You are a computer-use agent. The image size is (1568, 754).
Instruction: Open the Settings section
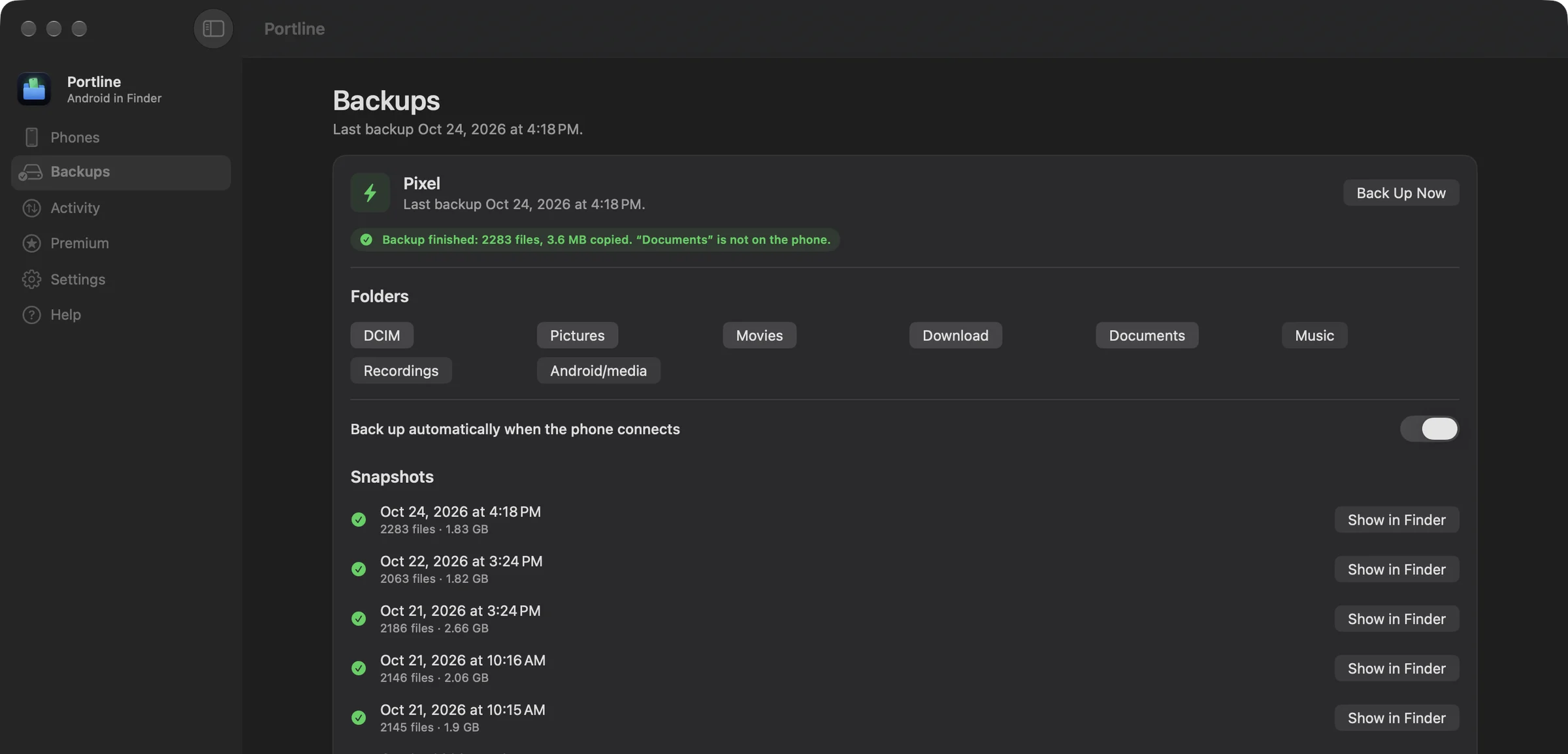121,279
